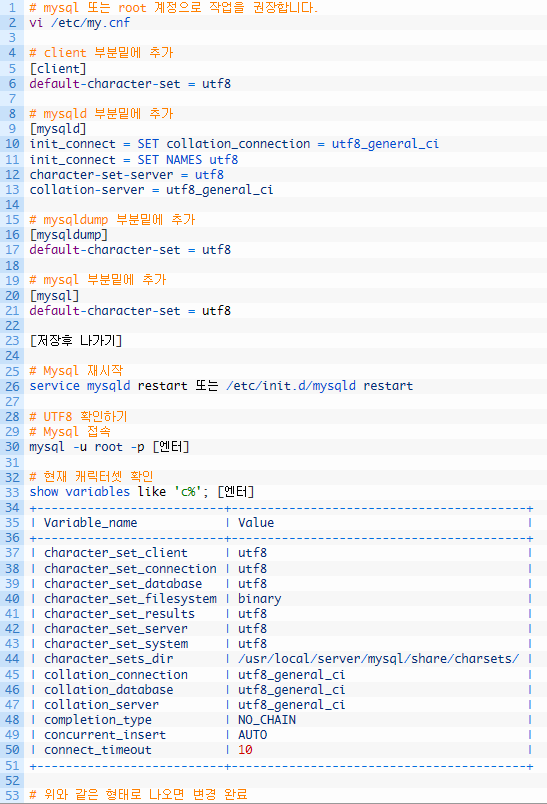Click the 'NO_CHAIN' value

(267, 720)
